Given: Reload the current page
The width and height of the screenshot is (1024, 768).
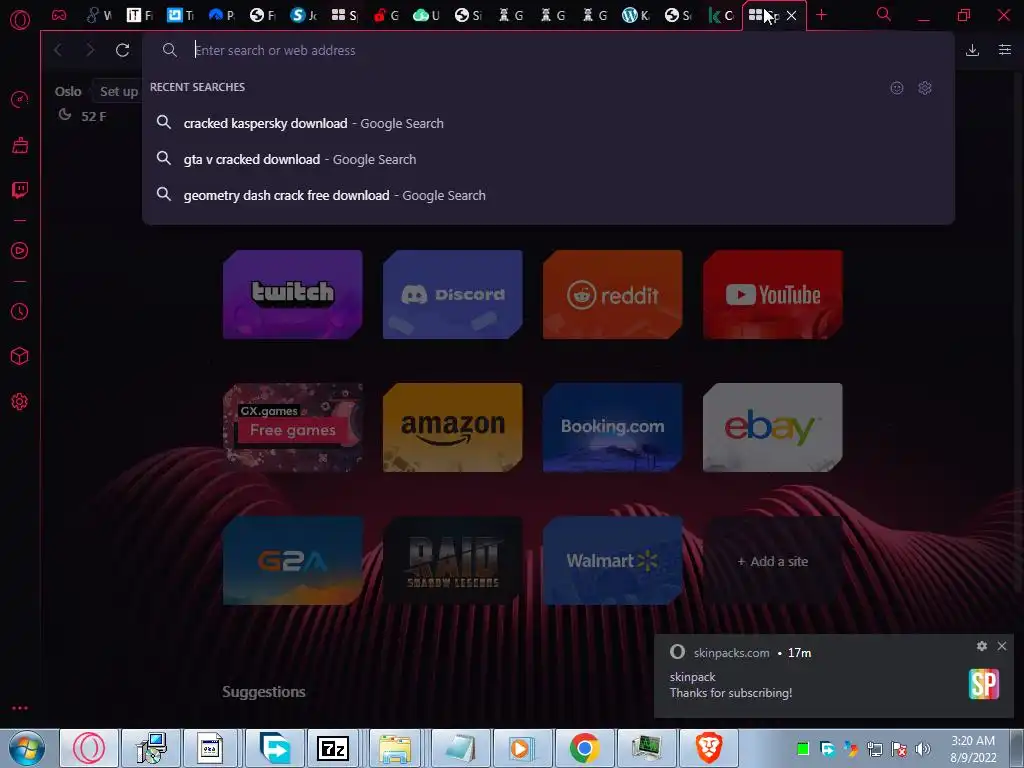Looking at the screenshot, I should click(122, 50).
